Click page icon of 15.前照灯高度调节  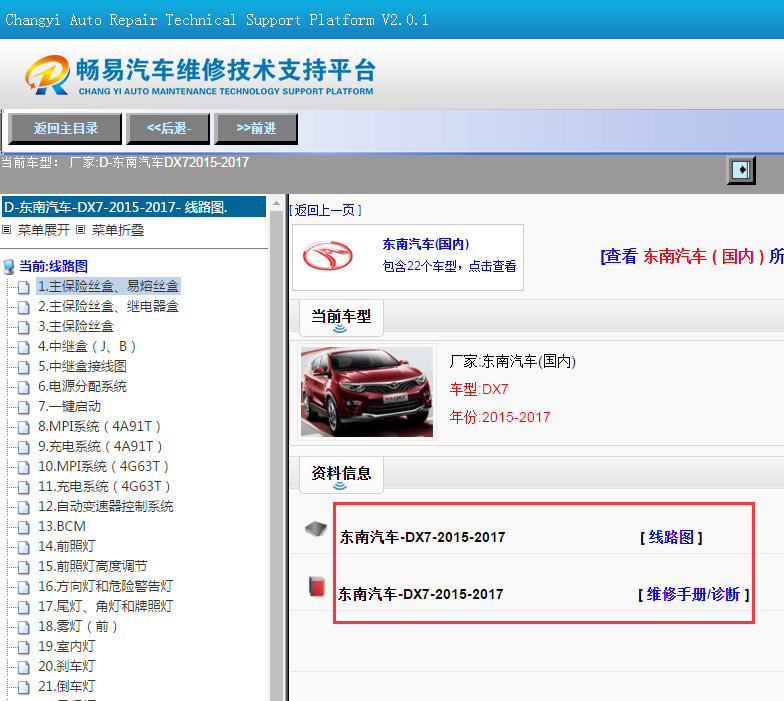[24, 567]
